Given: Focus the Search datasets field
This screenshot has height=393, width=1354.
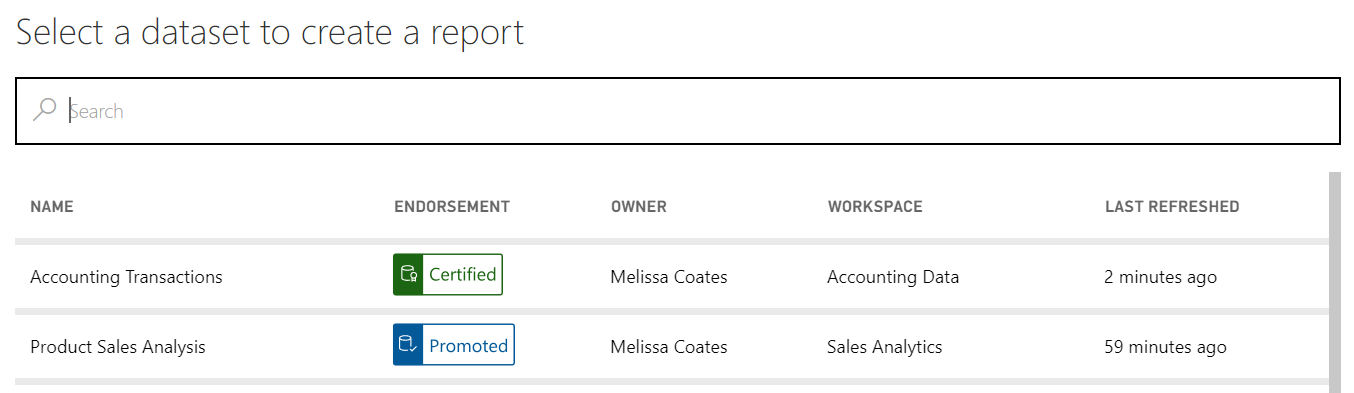Looking at the screenshot, I should pyautogui.click(x=678, y=111).
